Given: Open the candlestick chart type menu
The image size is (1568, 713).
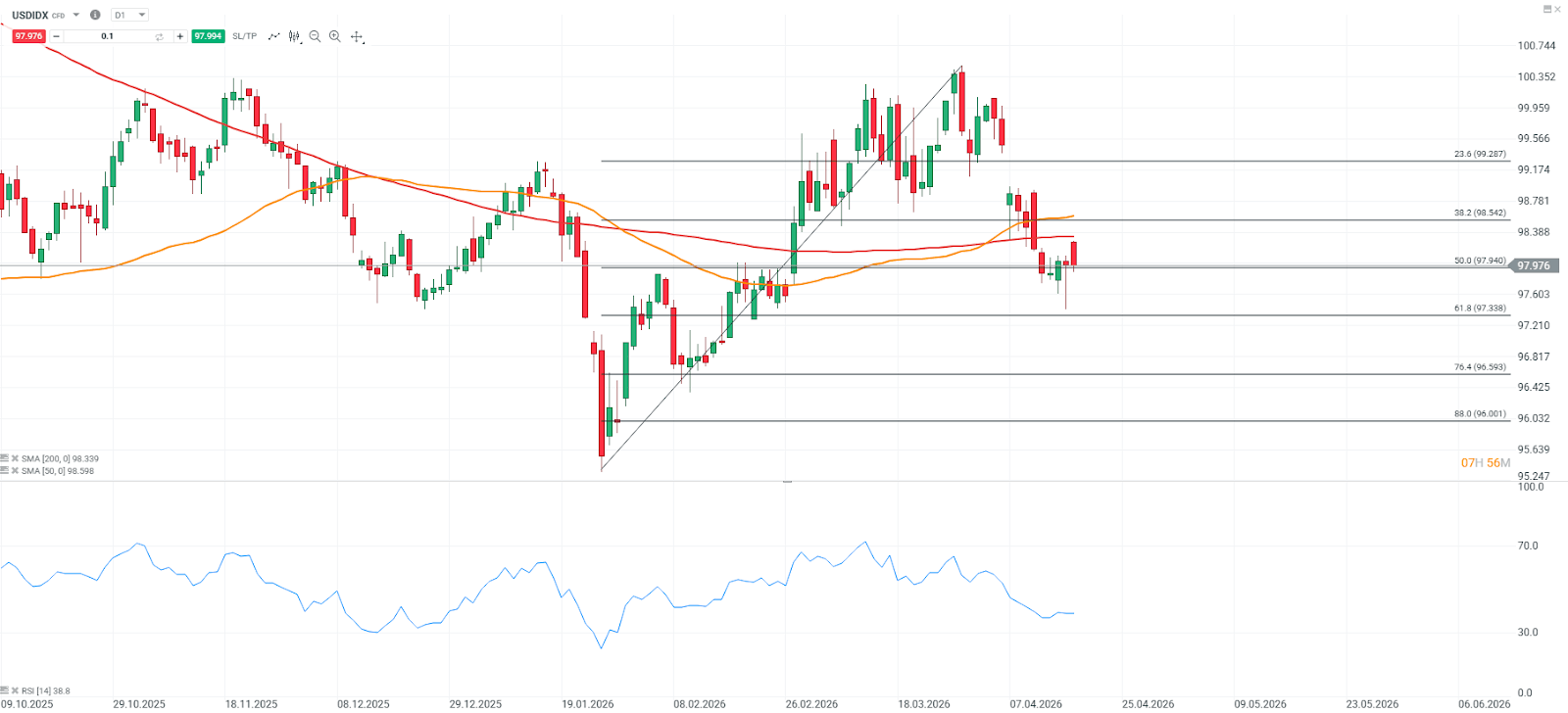Looking at the screenshot, I should click(x=294, y=36).
